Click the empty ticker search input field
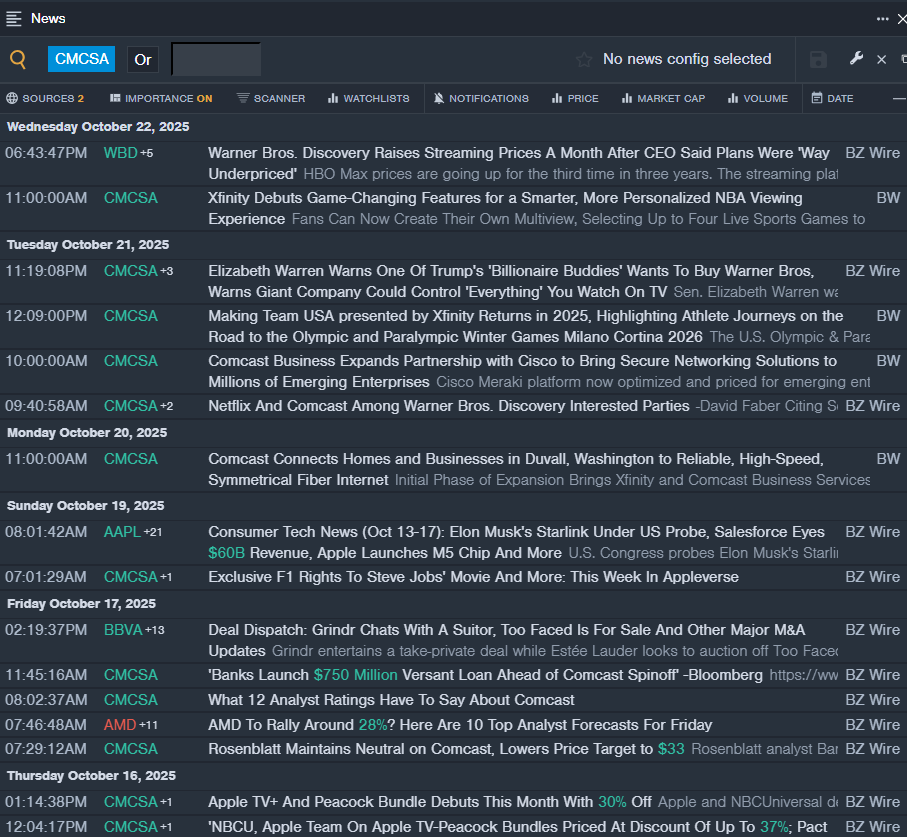This screenshot has width=907, height=837. 216,59
